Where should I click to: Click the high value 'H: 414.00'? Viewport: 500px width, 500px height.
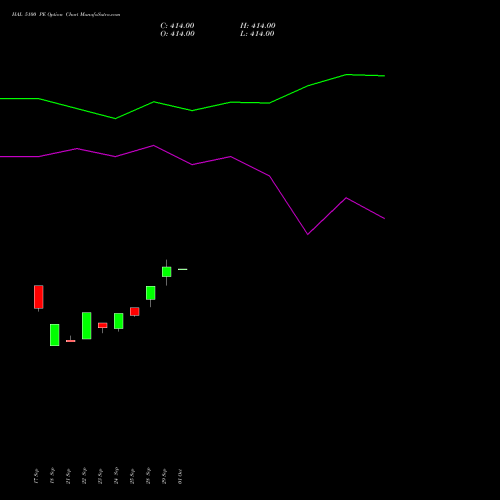(x=258, y=26)
